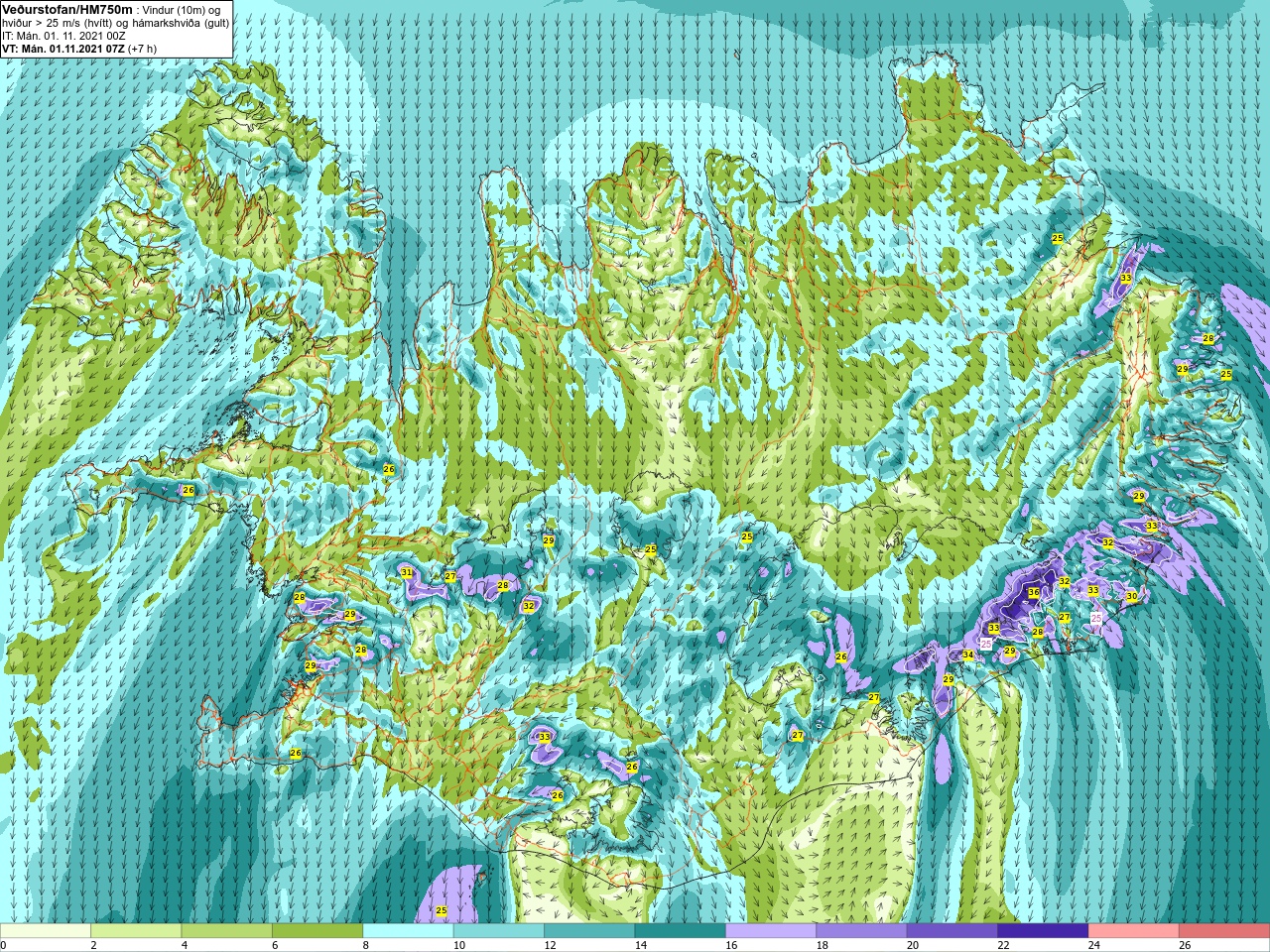This screenshot has height=952, width=1270.
Task: Click the legend tick label '6'
Action: pos(275,945)
